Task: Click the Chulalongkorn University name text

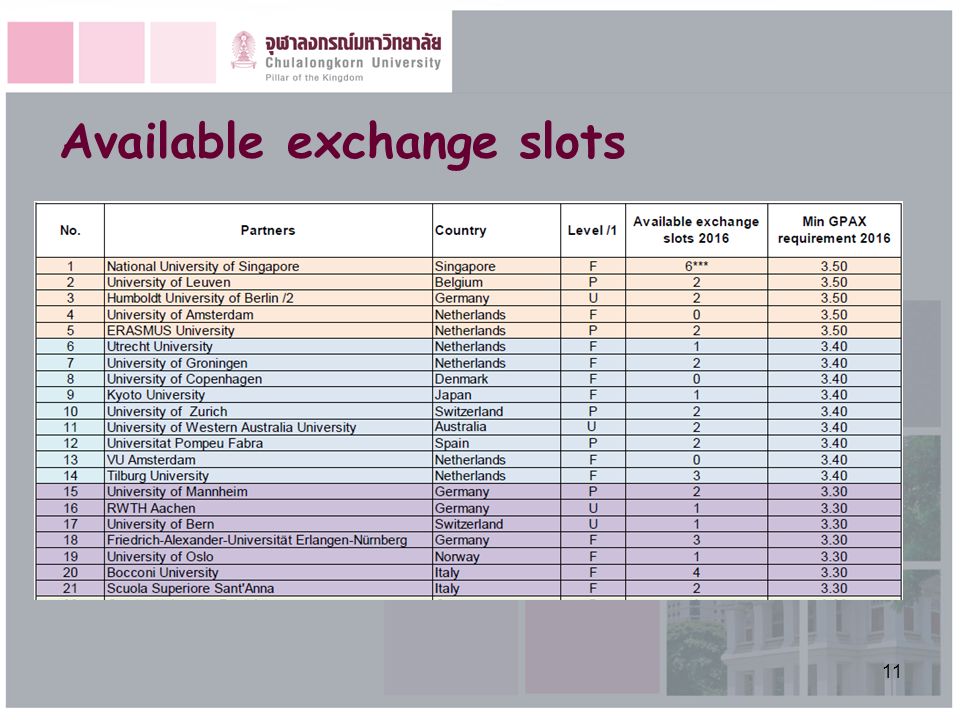Action: [x=353, y=63]
